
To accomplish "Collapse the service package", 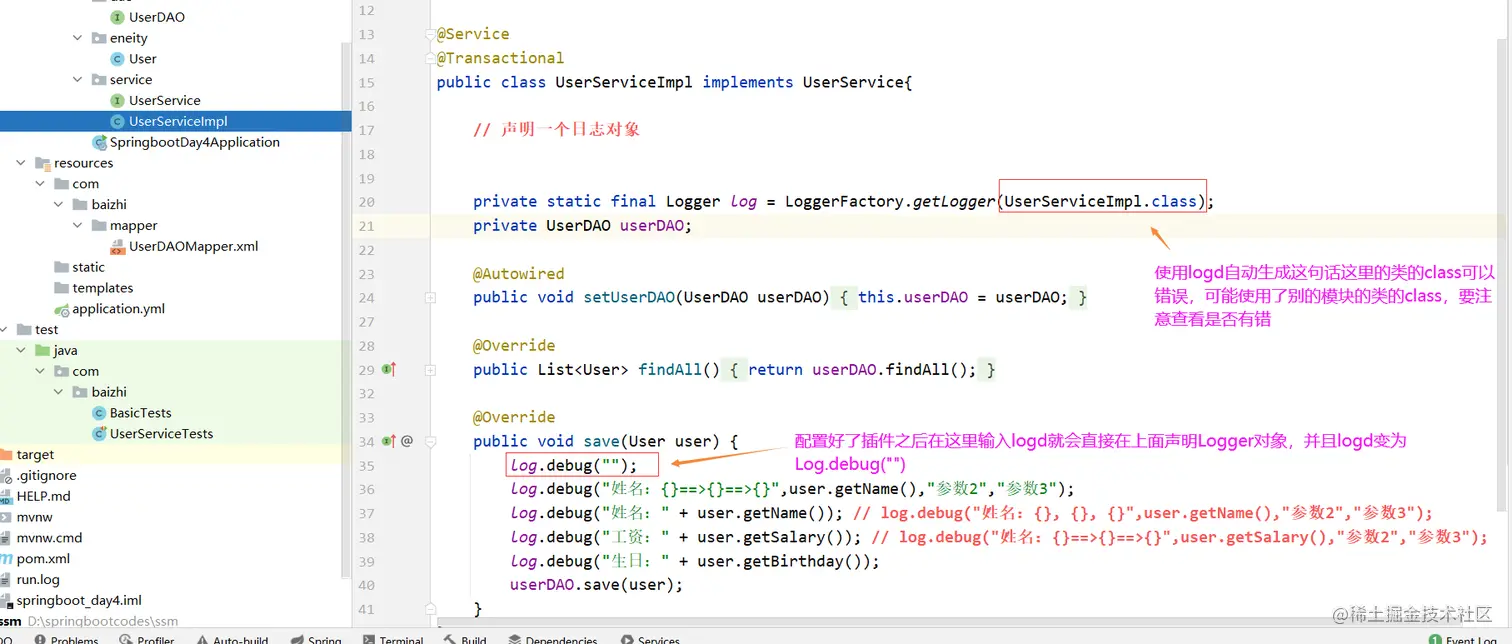I will click(78, 79).
